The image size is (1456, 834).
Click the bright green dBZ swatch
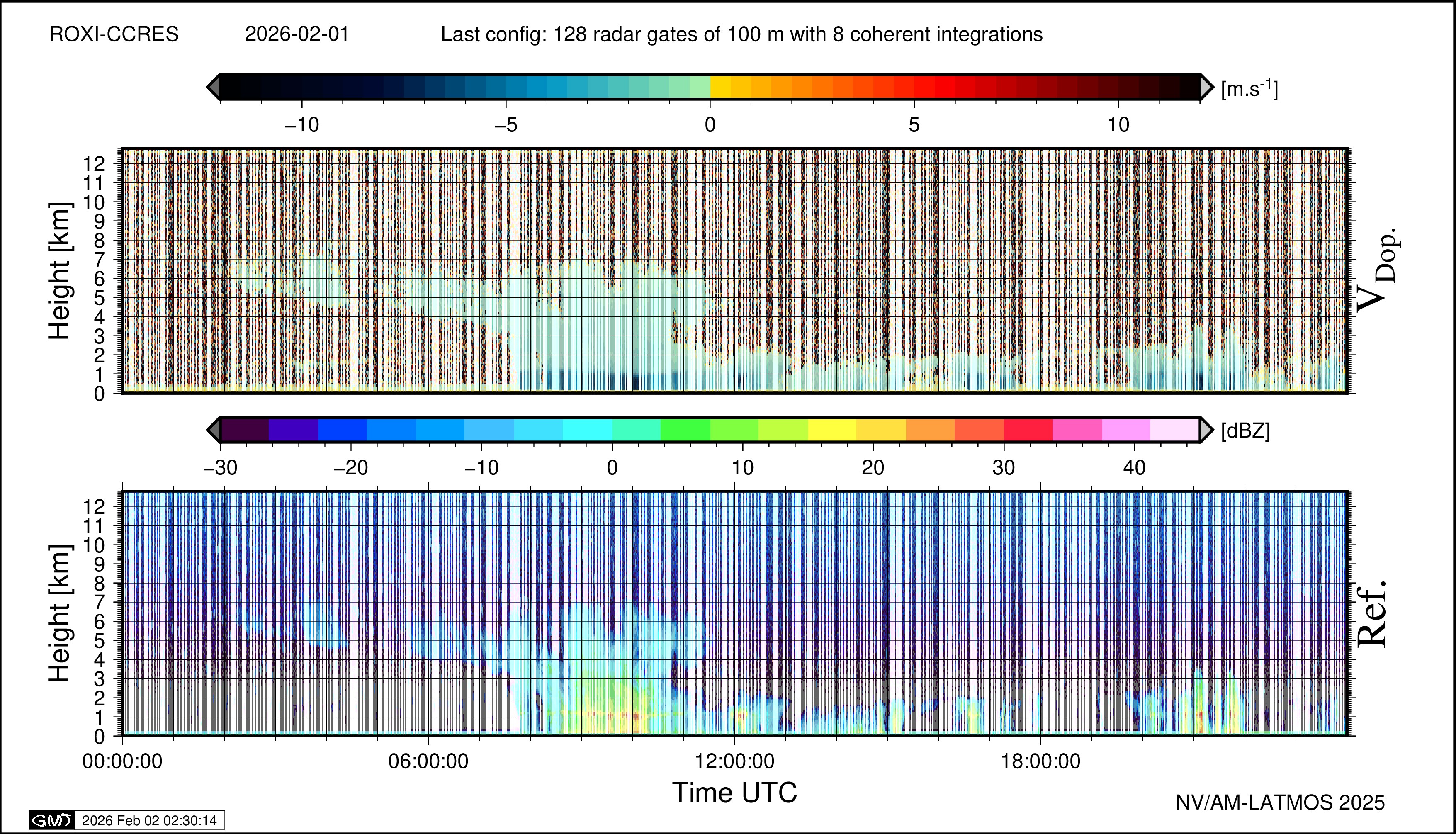click(x=685, y=430)
